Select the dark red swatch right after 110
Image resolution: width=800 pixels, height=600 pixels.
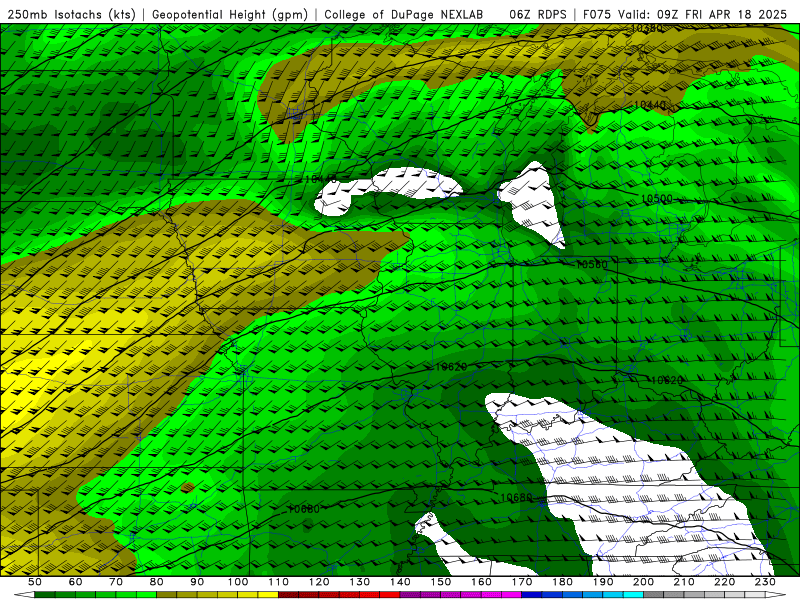point(289,595)
